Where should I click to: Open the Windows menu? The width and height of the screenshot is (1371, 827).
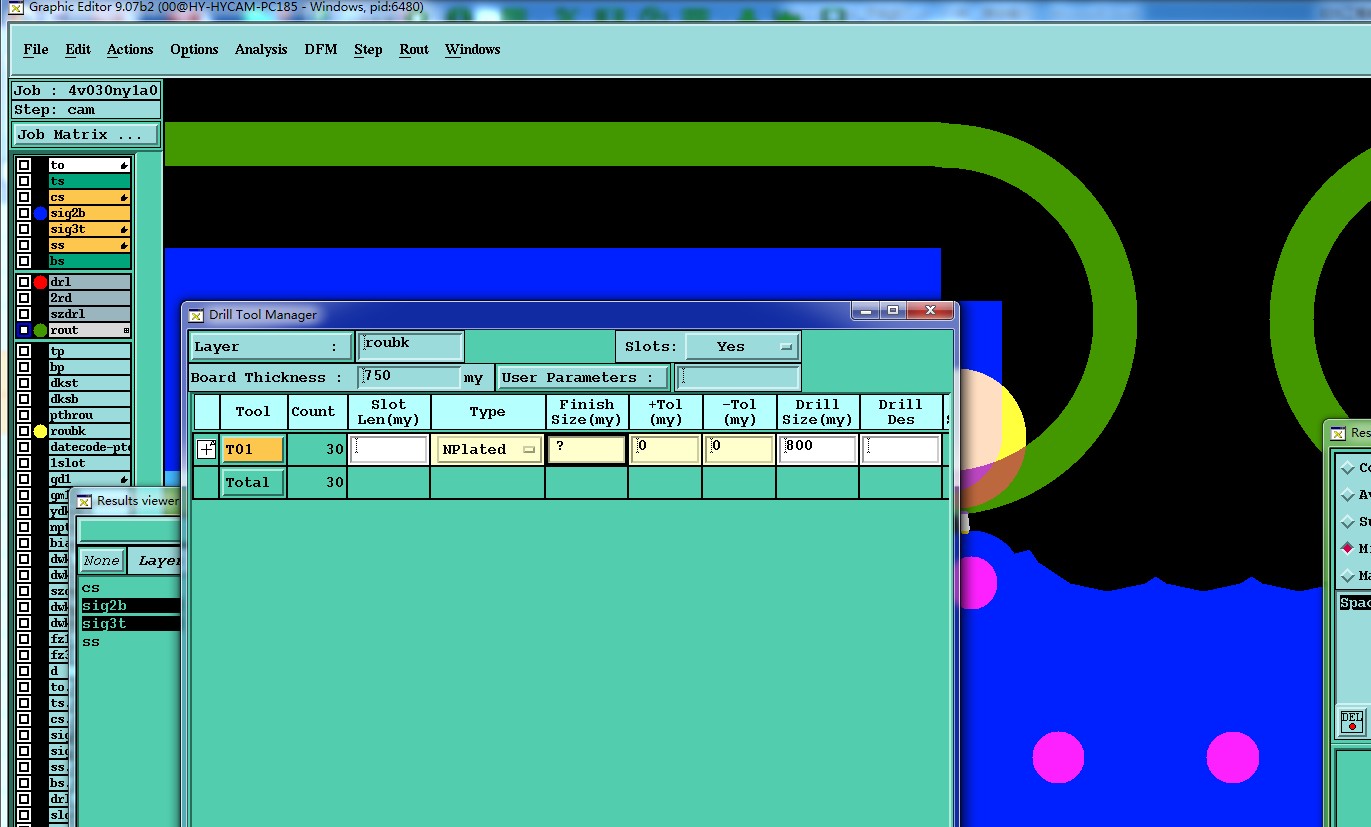pyautogui.click(x=473, y=49)
